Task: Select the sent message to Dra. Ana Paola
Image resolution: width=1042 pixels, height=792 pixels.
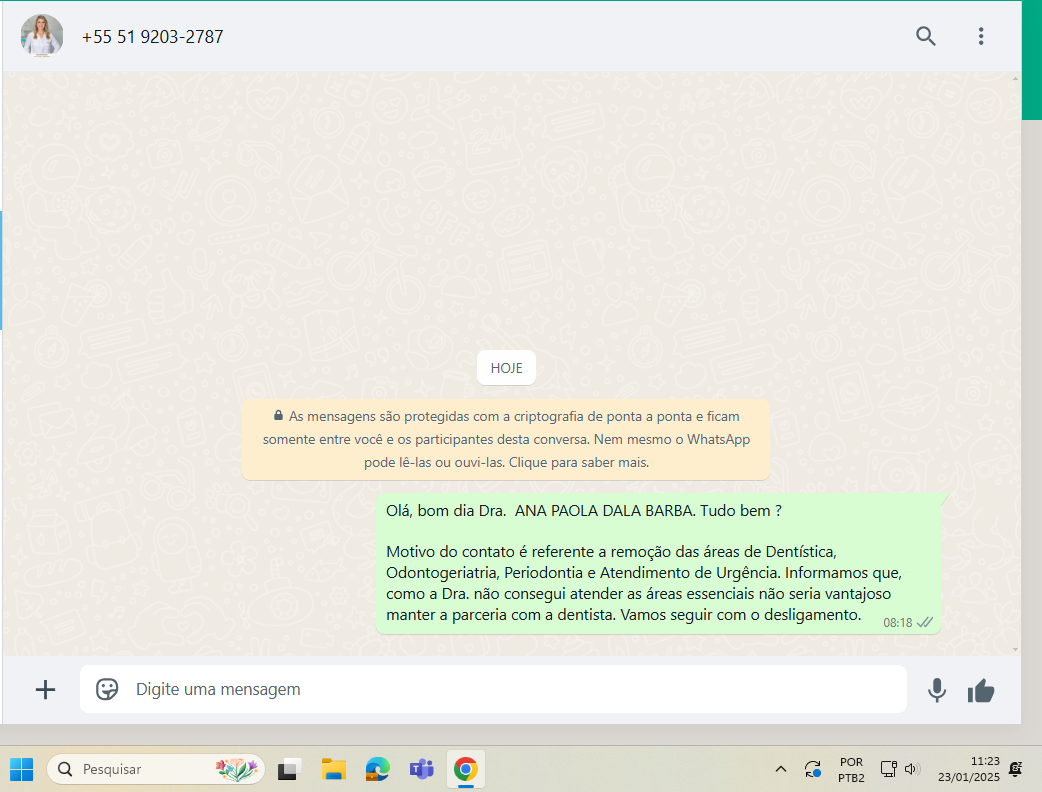Action: click(x=658, y=563)
